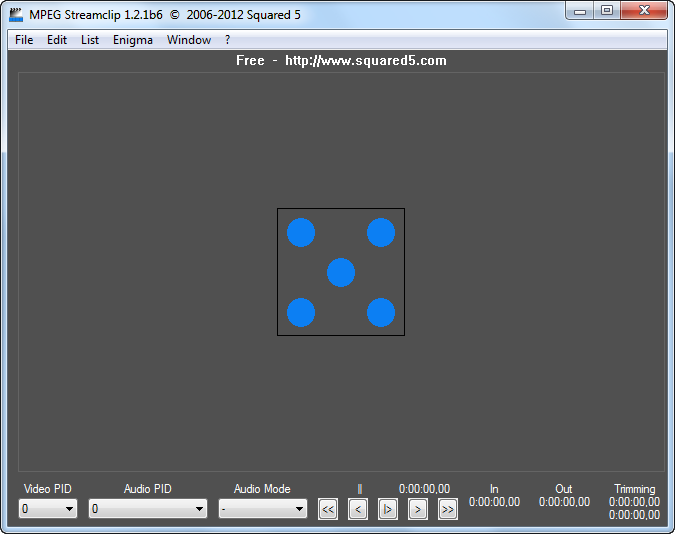Click the MPEG Streamclip title bar app icon
This screenshot has width=675, height=534.
[x=16, y=15]
